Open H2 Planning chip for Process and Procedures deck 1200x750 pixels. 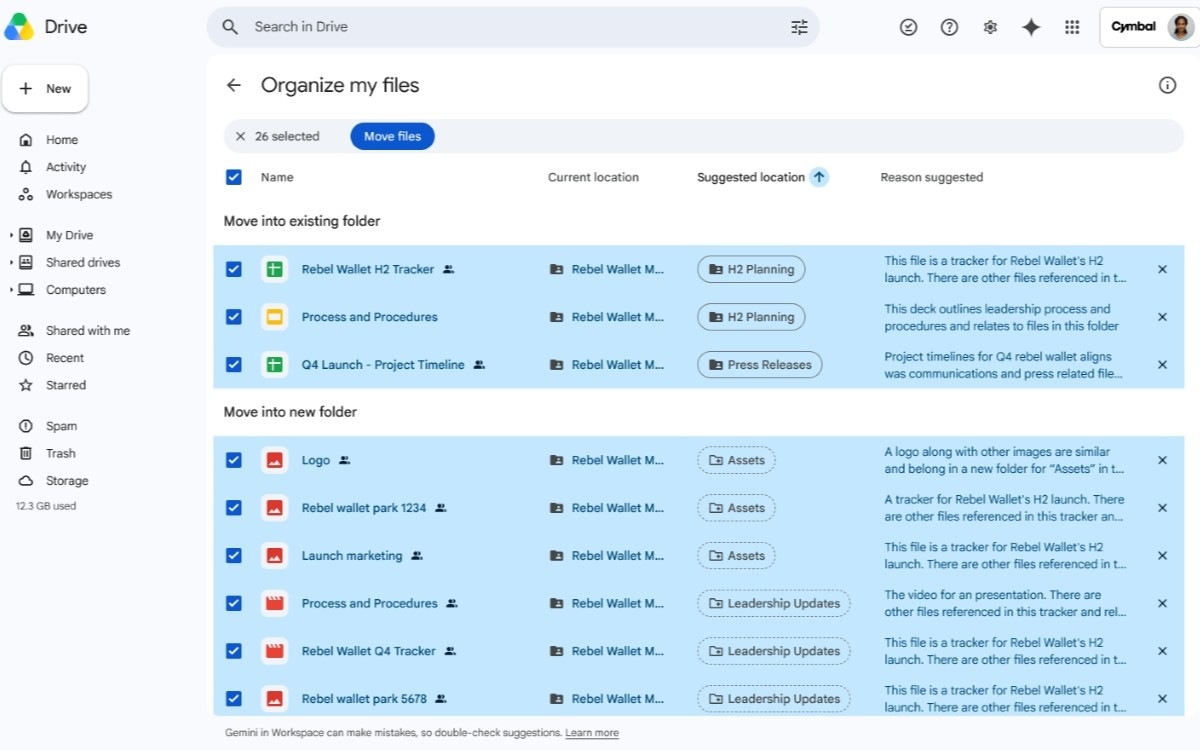coord(751,317)
